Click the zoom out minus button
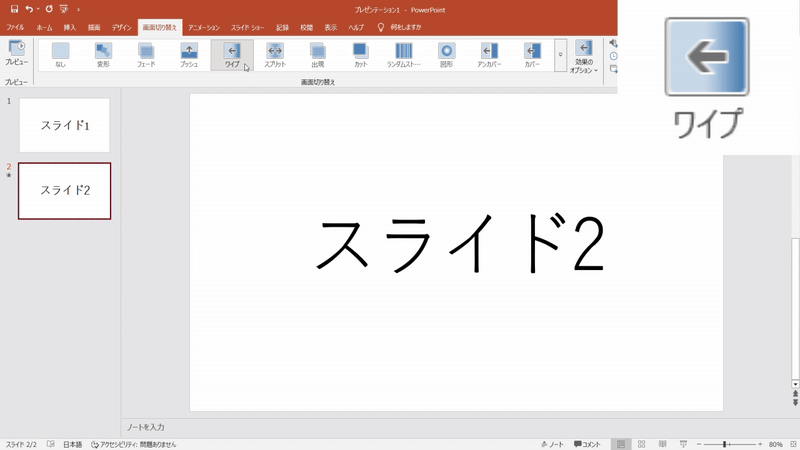The width and height of the screenshot is (800, 450). coord(699,444)
